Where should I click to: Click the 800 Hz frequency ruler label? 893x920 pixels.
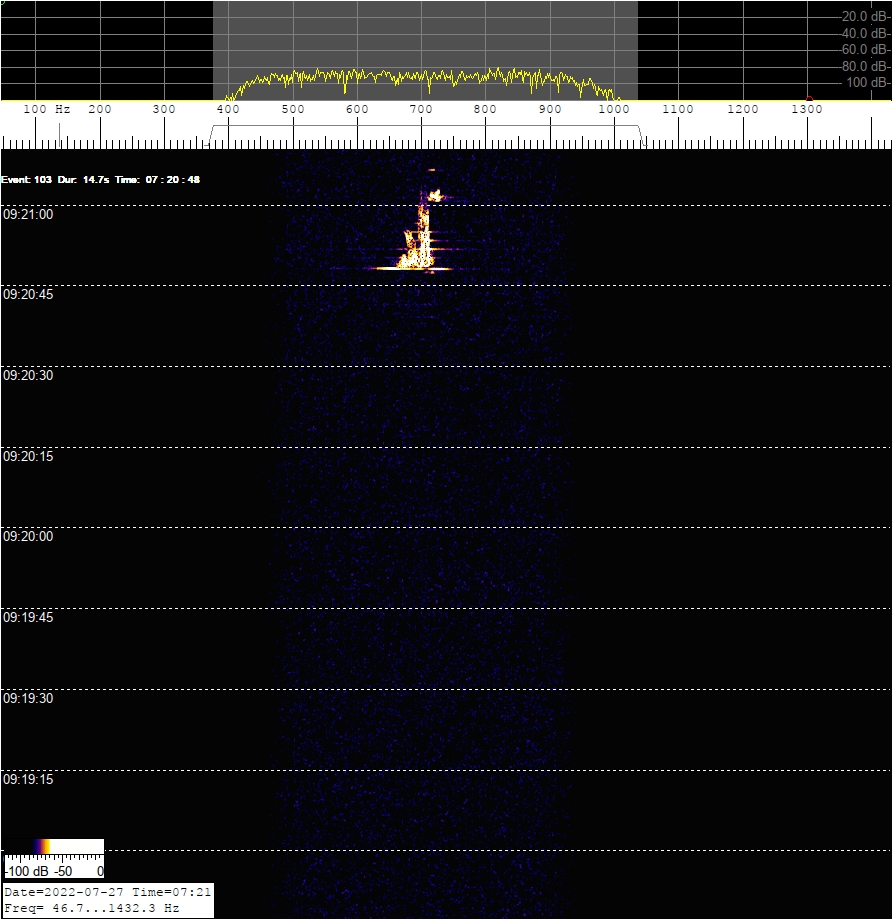tap(485, 109)
